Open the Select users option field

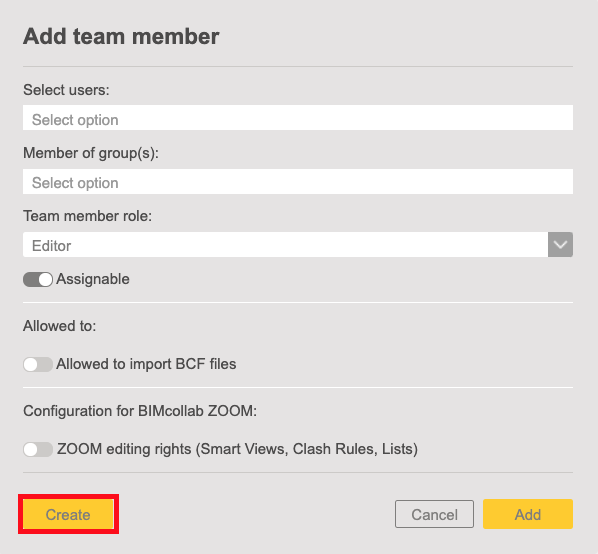click(298, 117)
